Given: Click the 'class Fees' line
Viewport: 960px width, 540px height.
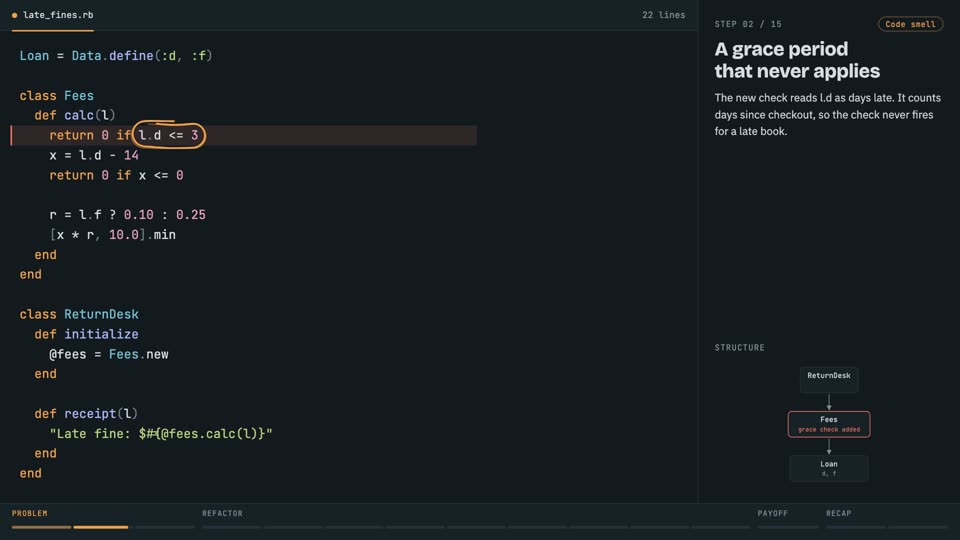Looking at the screenshot, I should coord(56,96).
